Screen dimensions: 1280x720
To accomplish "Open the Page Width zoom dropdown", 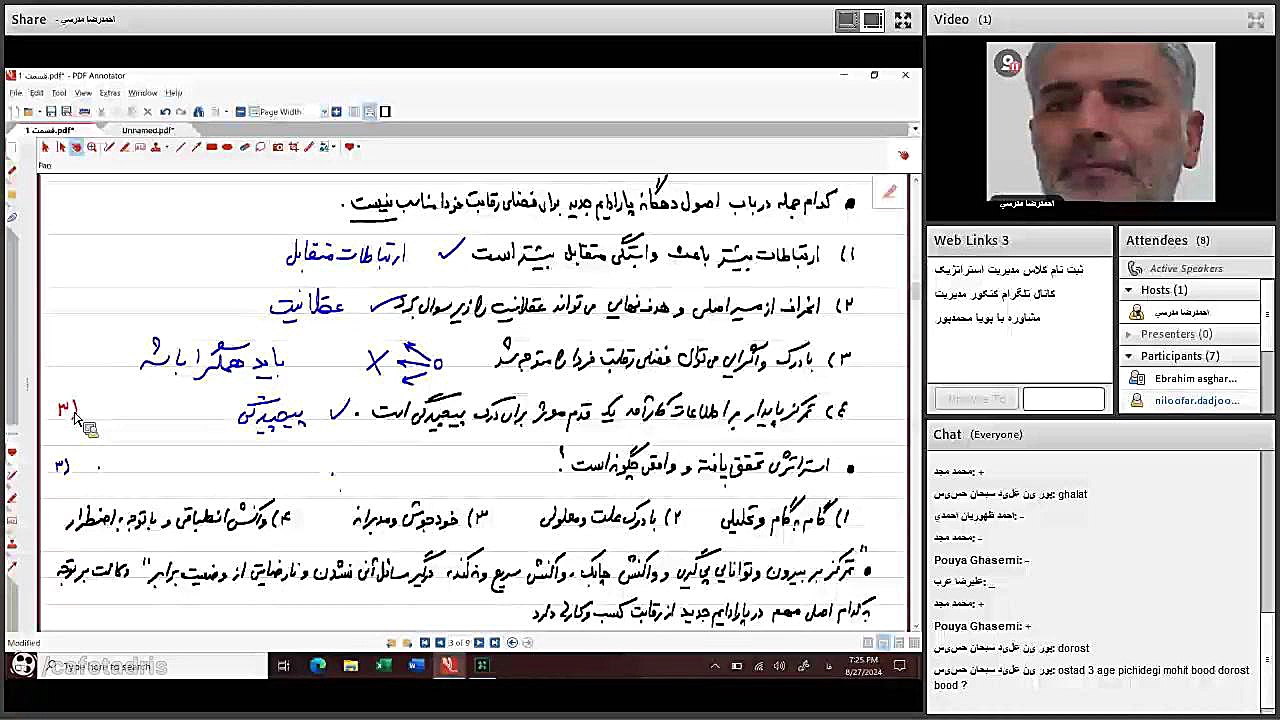I will 323,112.
